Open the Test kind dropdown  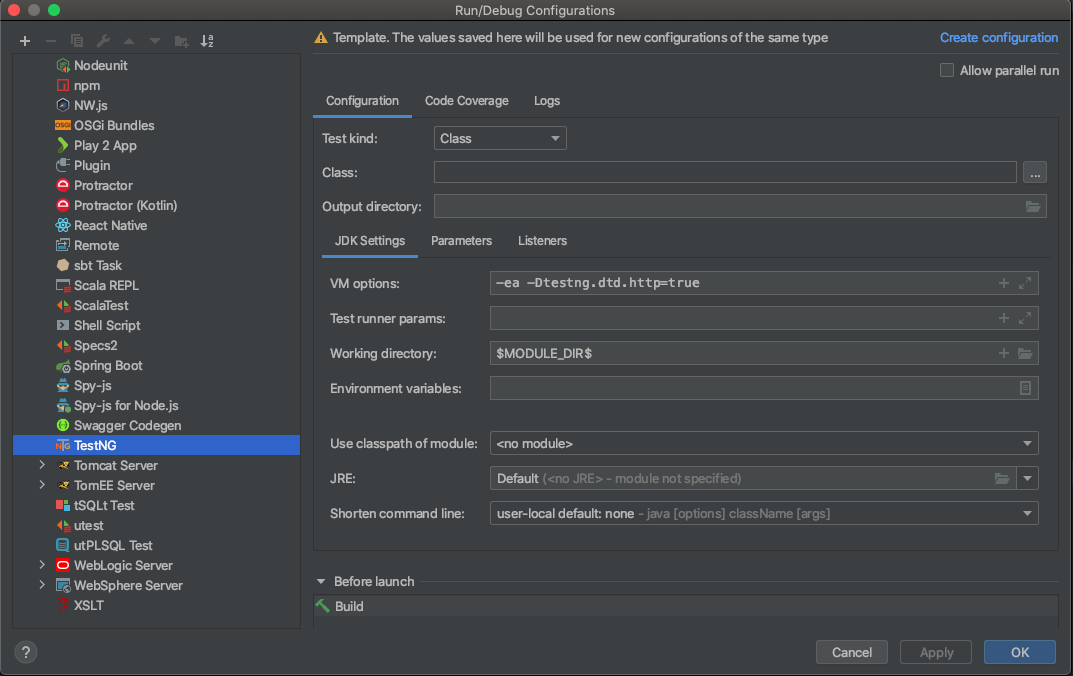499,138
